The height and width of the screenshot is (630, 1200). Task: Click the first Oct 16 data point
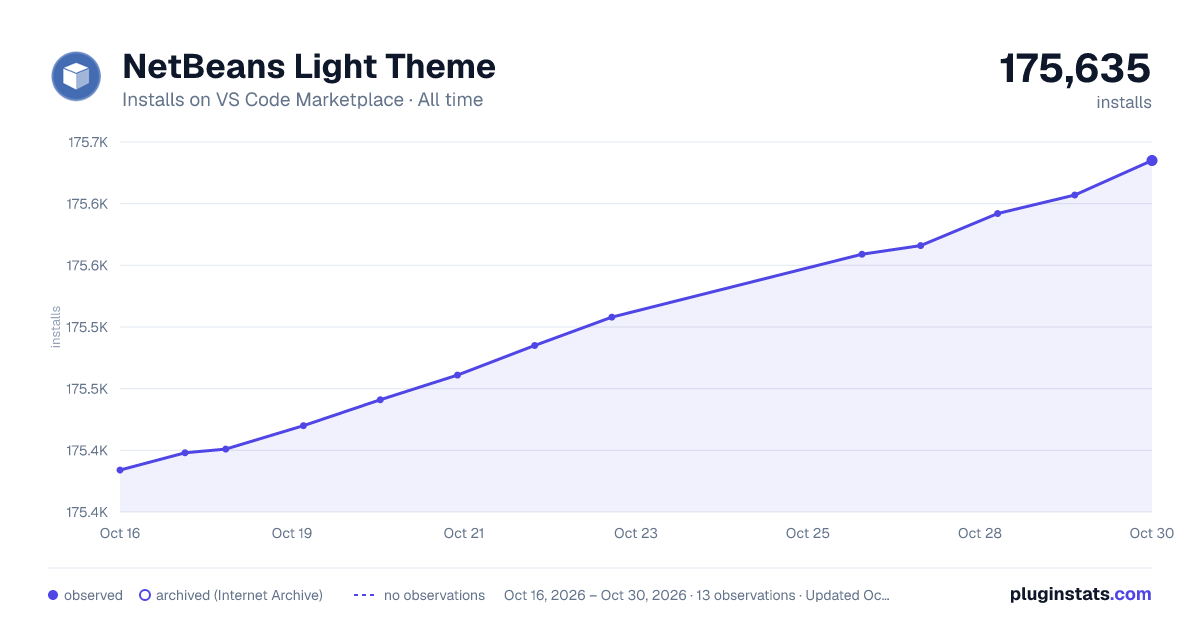[120, 470]
